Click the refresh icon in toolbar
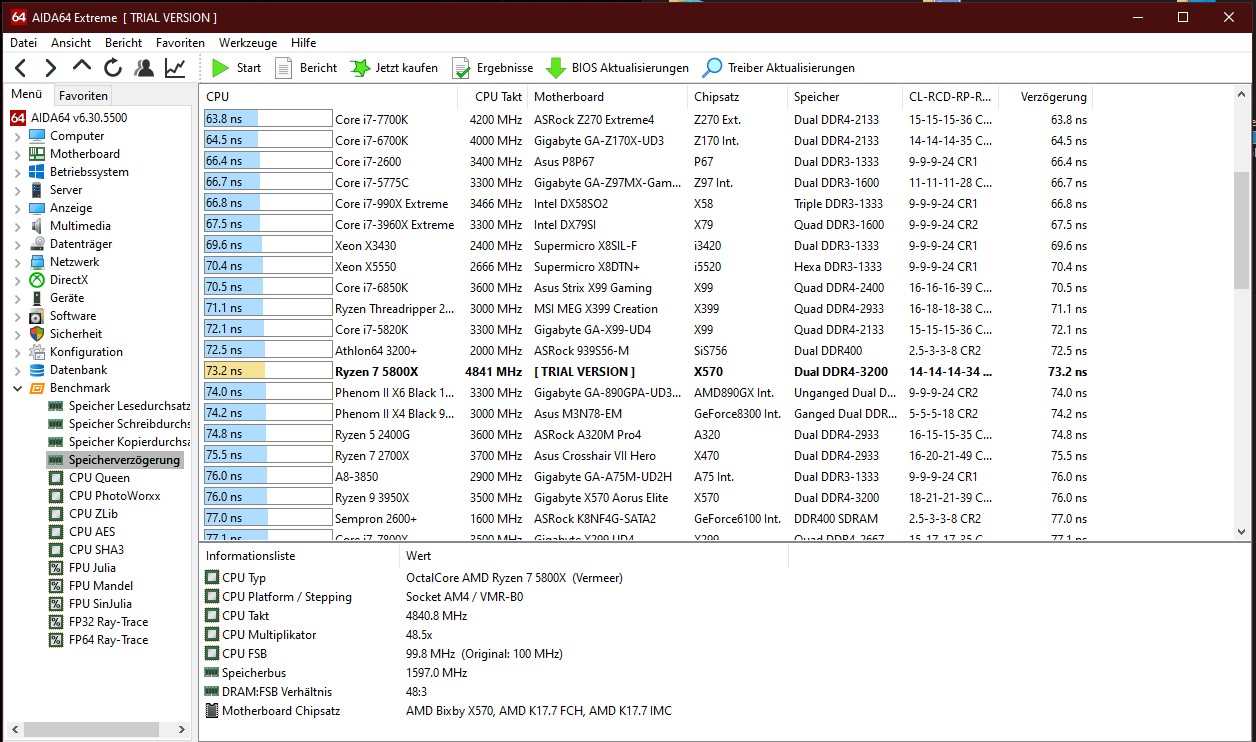This screenshot has height=742, width=1256. click(113, 68)
